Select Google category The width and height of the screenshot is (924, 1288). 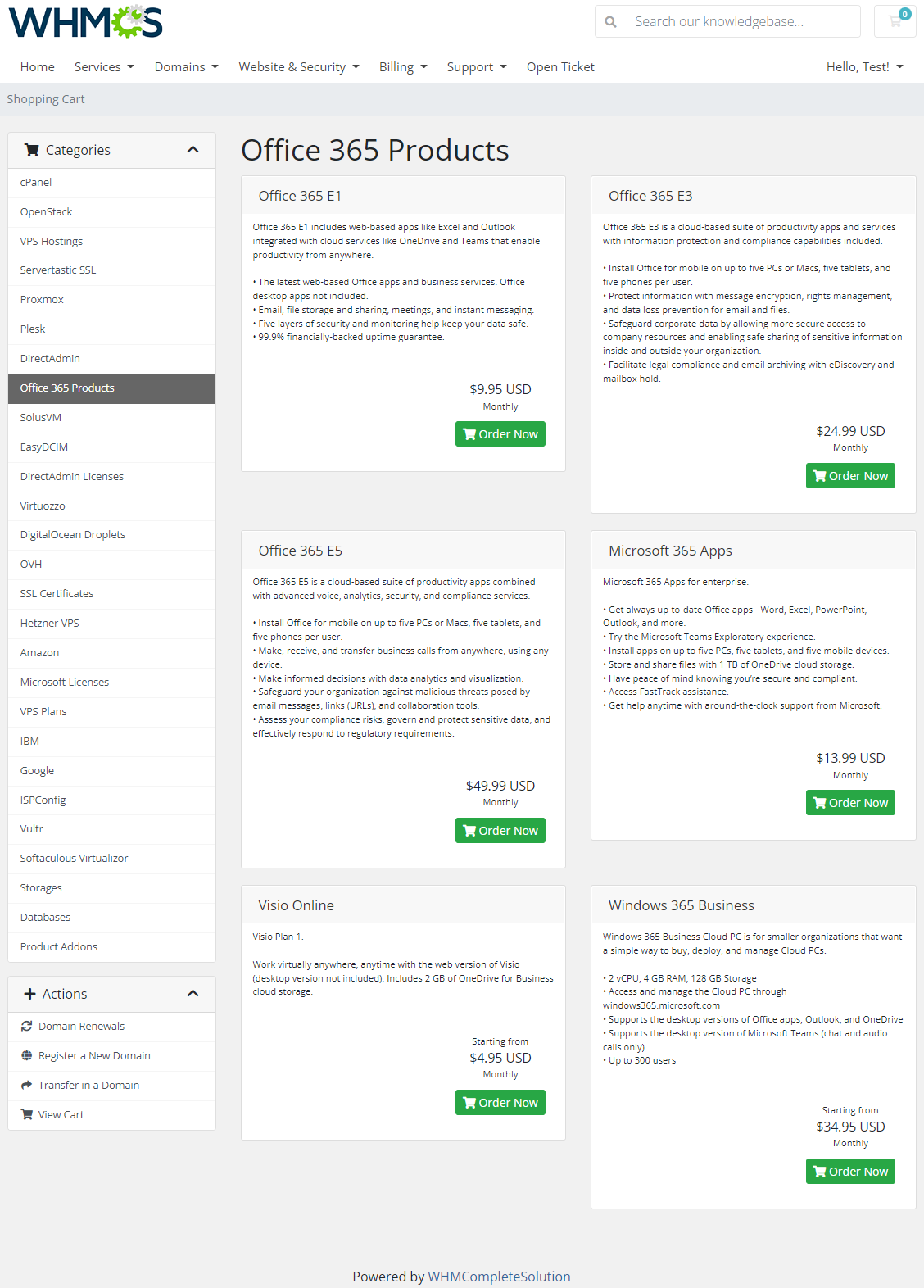pyautogui.click(x=112, y=771)
